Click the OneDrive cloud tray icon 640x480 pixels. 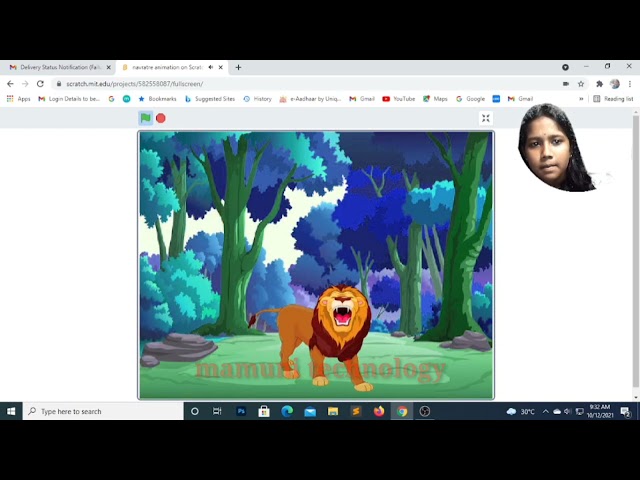[557, 411]
